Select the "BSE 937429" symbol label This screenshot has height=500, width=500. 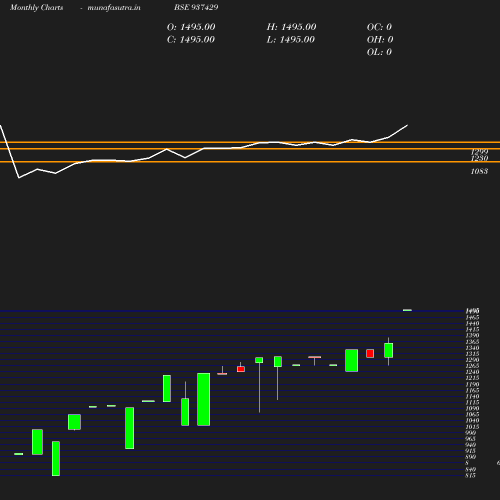[x=196, y=7]
